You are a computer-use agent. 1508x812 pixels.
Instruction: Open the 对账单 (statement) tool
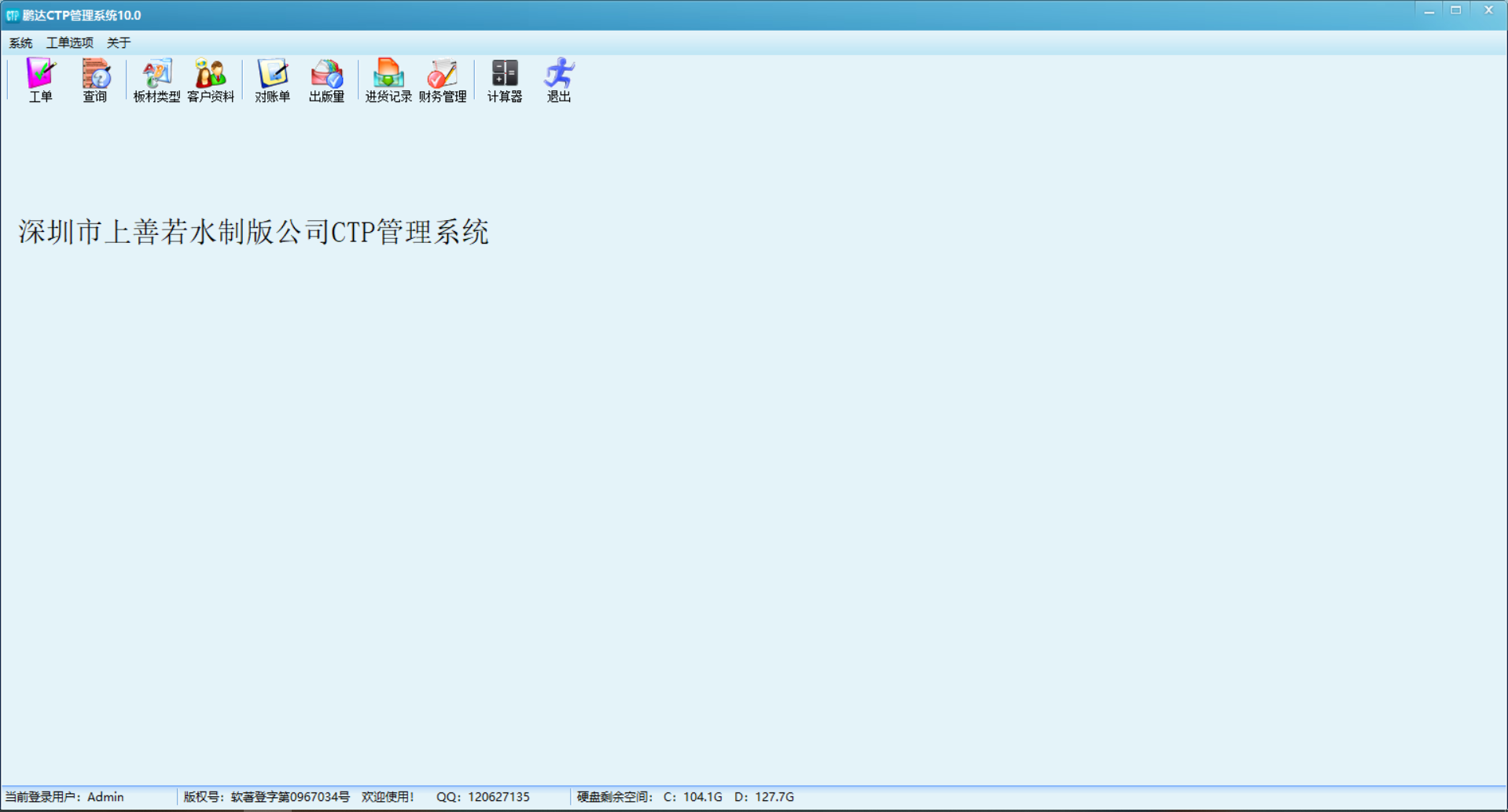[x=271, y=80]
